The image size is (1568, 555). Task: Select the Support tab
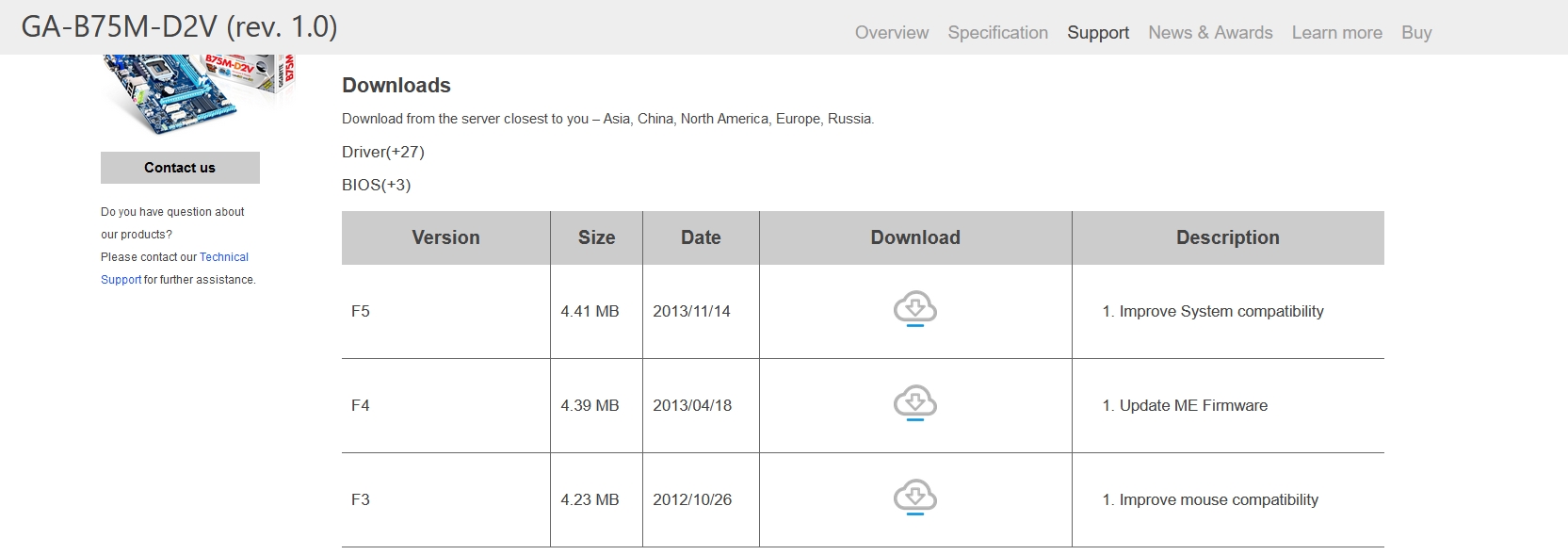coord(1098,32)
